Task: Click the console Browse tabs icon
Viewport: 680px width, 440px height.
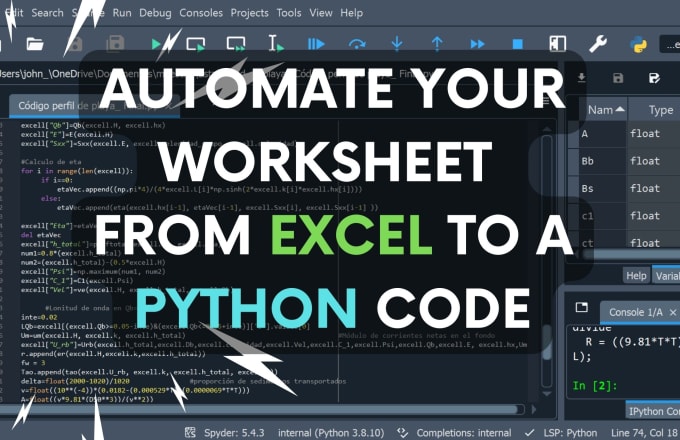Action: pos(582,307)
